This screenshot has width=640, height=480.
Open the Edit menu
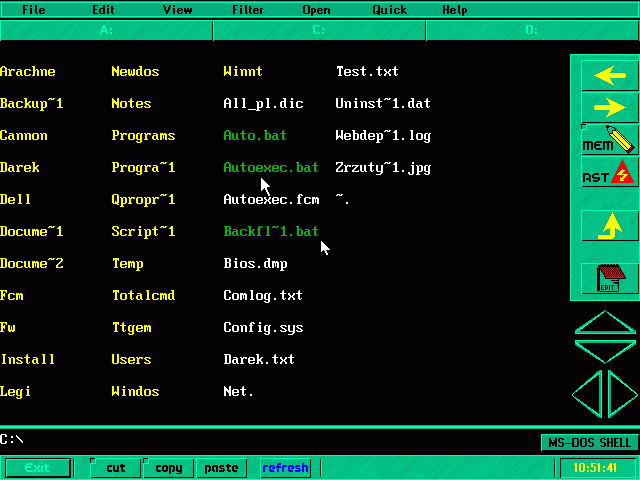pos(103,9)
